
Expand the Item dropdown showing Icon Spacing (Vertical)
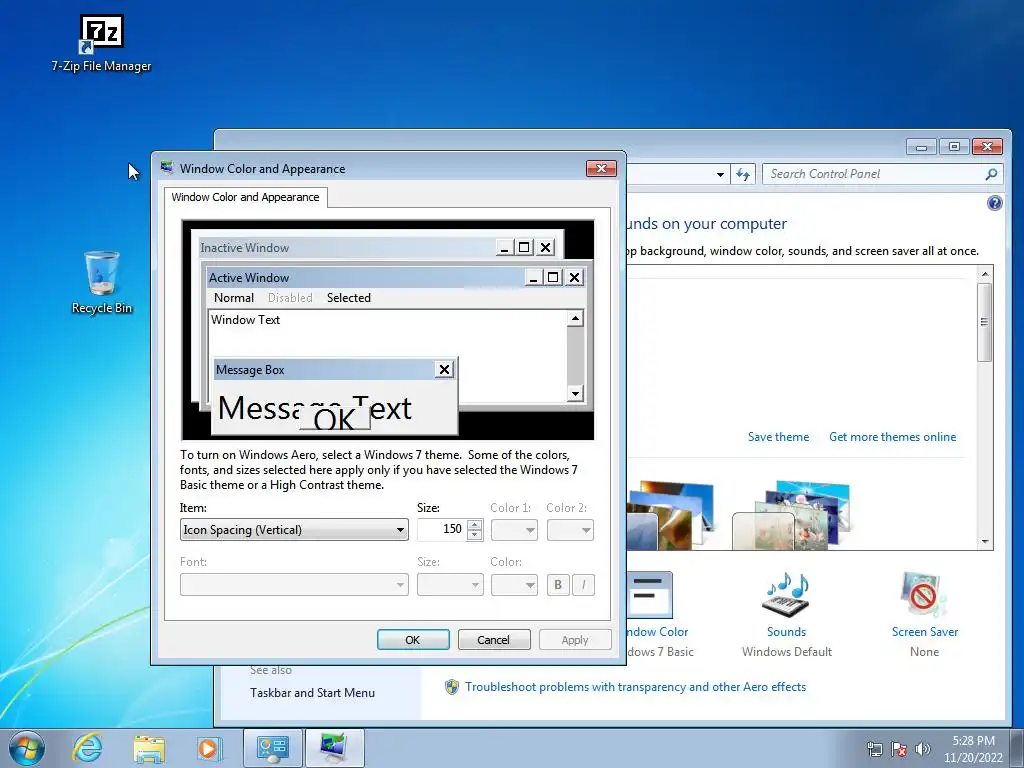pos(294,530)
